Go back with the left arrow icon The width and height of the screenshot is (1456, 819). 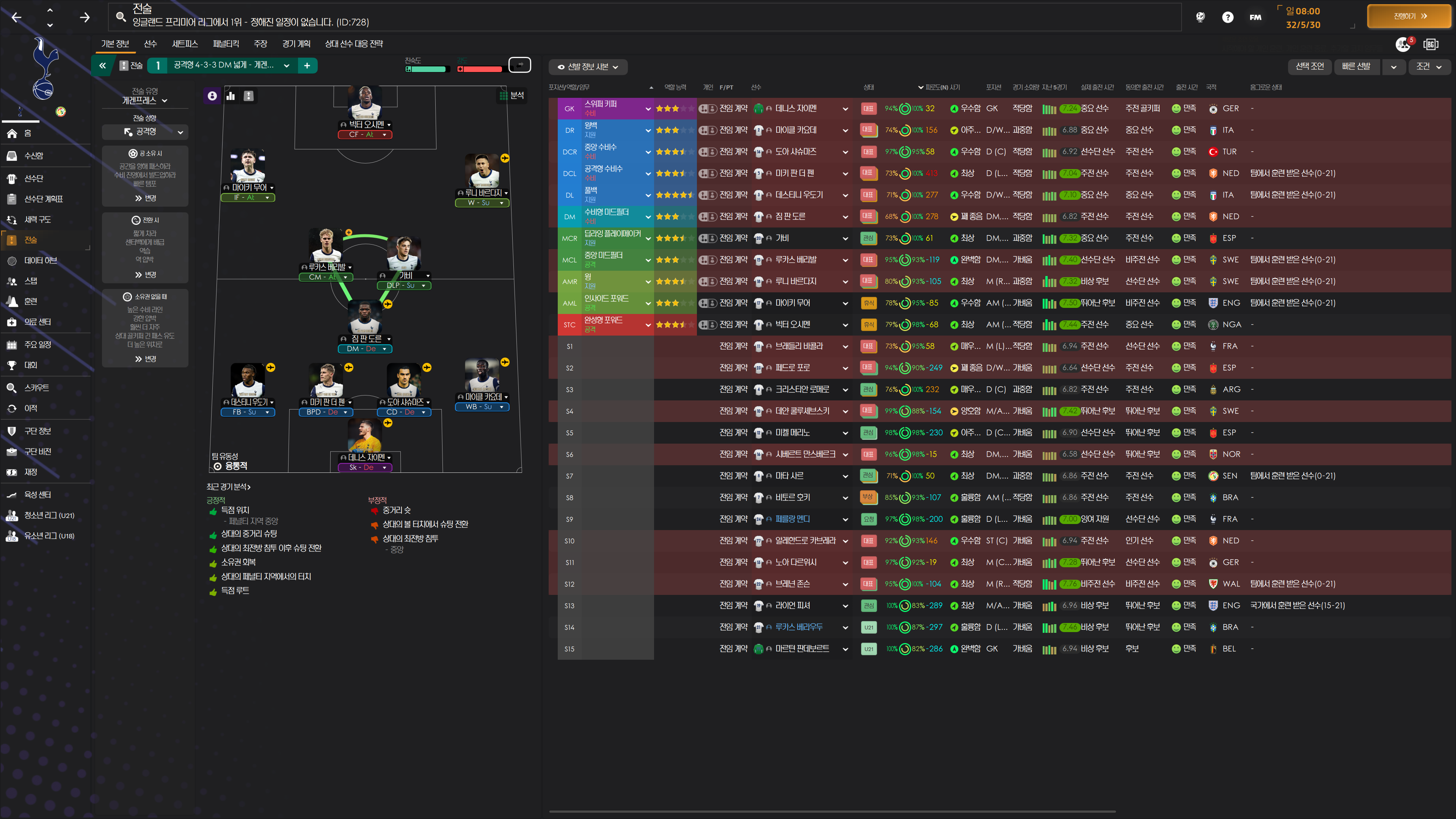[x=16, y=17]
